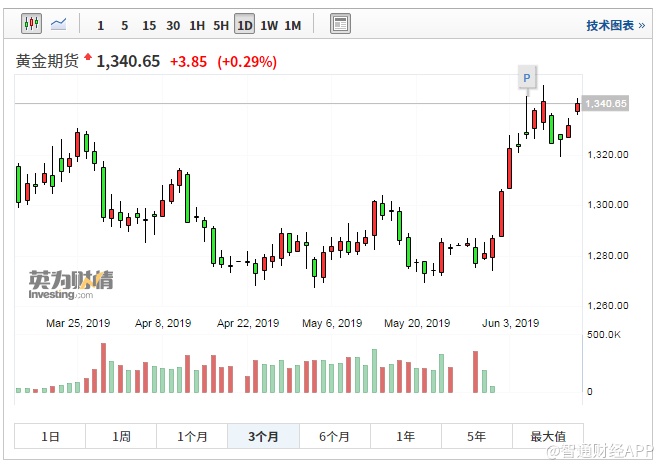The image size is (664, 470).
Task: Switch interval to 1W
Action: pyautogui.click(x=269, y=25)
